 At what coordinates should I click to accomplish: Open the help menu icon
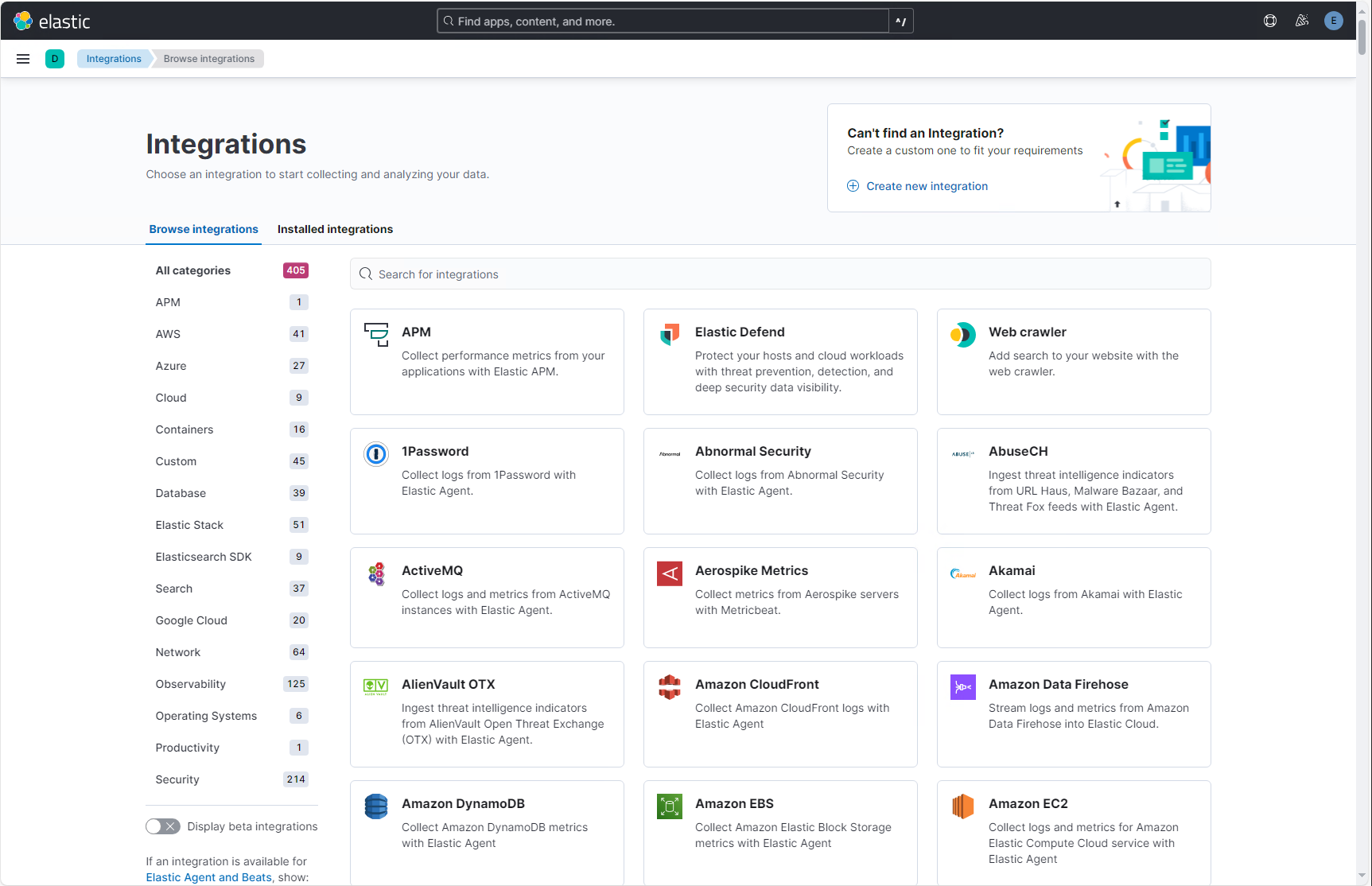click(x=1270, y=21)
